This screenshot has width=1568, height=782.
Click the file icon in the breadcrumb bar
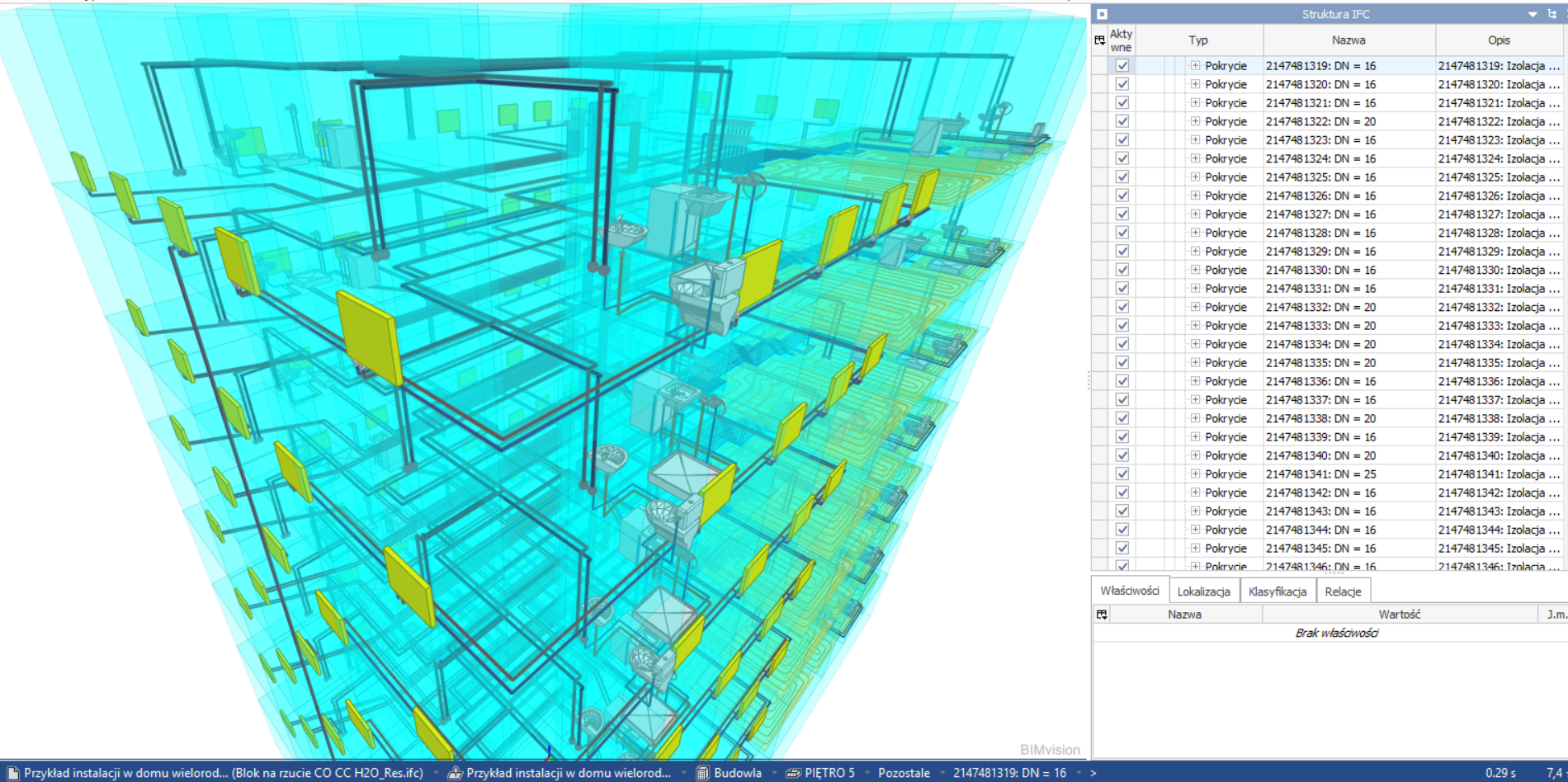click(13, 773)
